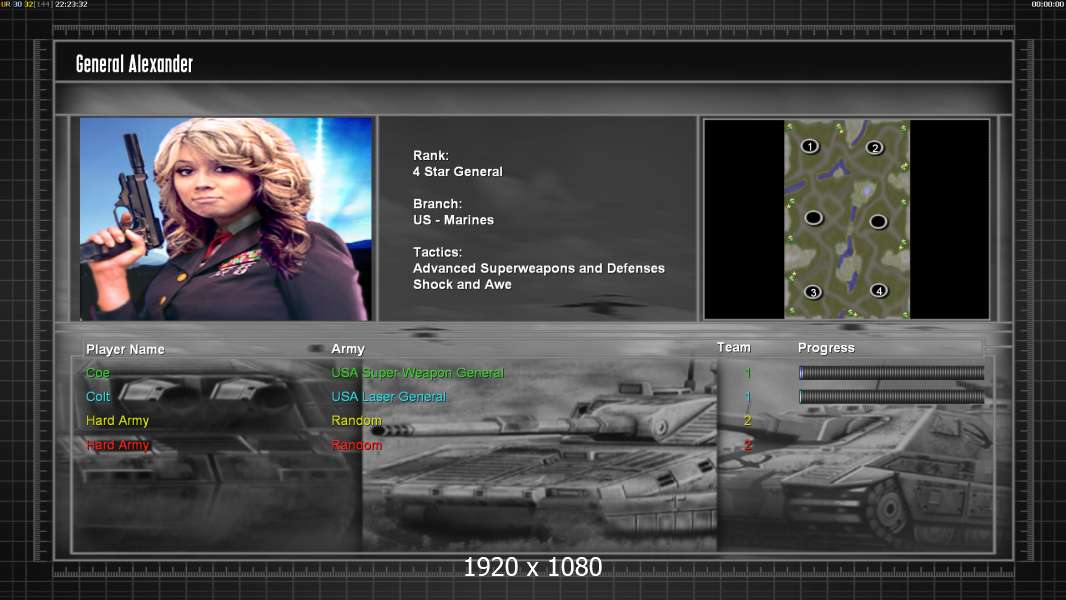Click 'USA Laser General' army entry
1066x600 pixels.
click(x=388, y=397)
